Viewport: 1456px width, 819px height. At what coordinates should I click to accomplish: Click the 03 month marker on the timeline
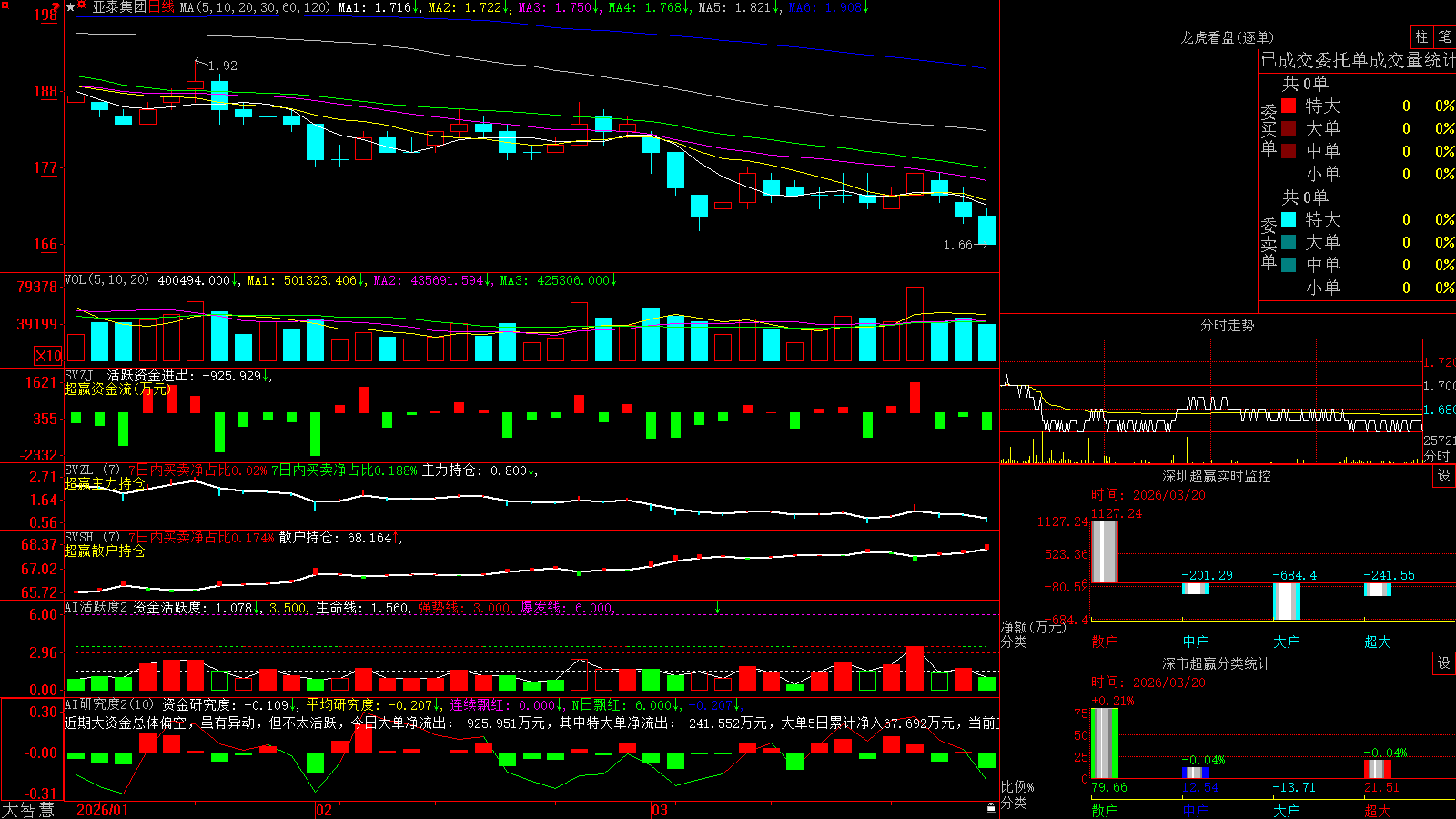coord(660,810)
